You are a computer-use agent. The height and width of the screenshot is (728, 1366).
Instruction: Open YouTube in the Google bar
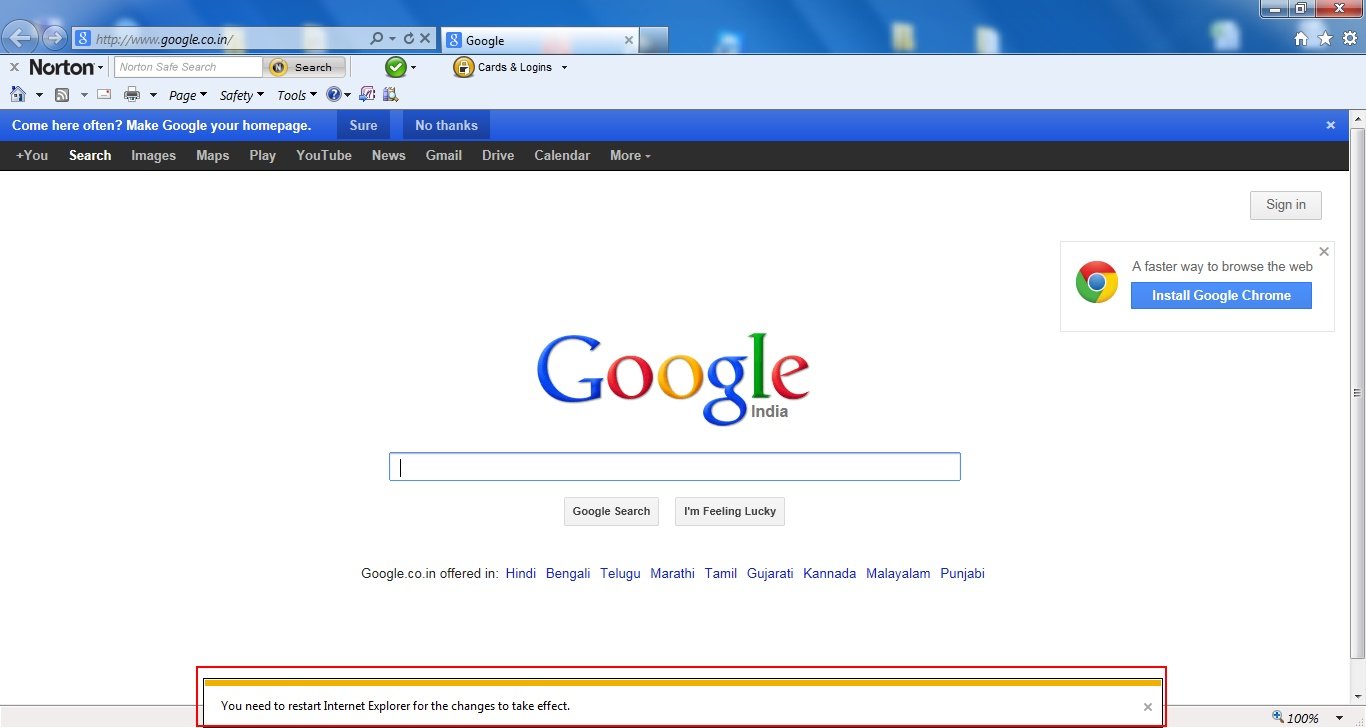pyautogui.click(x=324, y=155)
